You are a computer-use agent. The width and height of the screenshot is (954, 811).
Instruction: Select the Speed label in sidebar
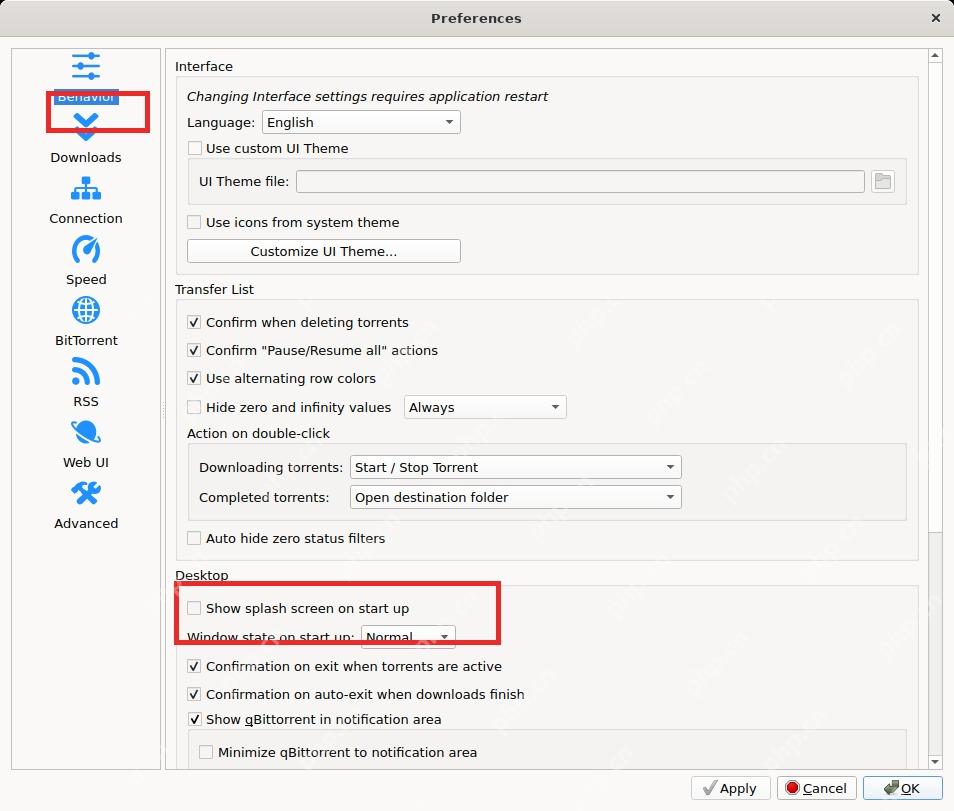click(86, 279)
